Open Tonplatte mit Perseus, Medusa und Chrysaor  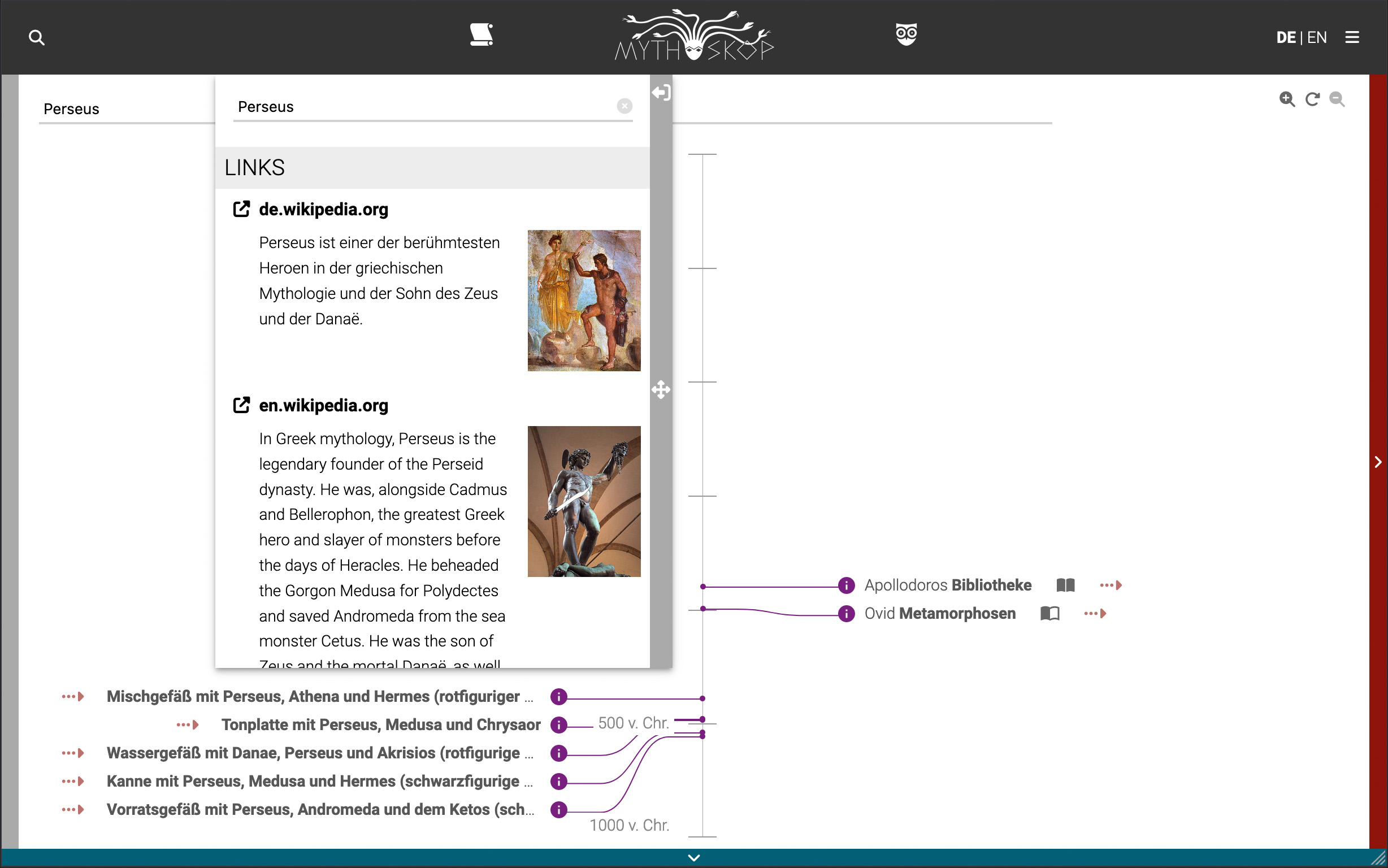coord(381,724)
